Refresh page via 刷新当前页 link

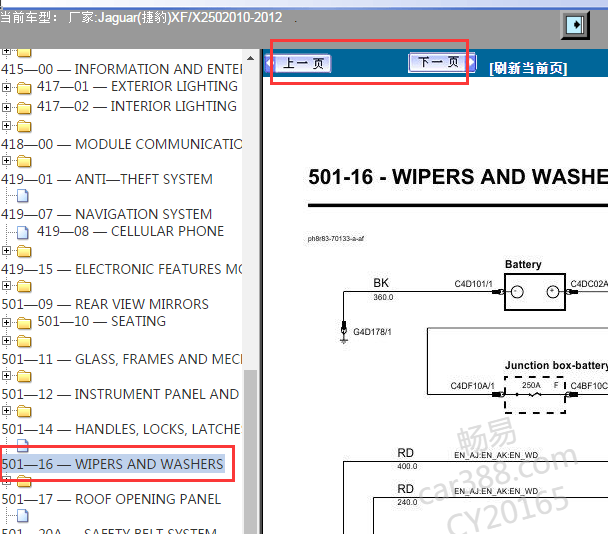pos(528,69)
